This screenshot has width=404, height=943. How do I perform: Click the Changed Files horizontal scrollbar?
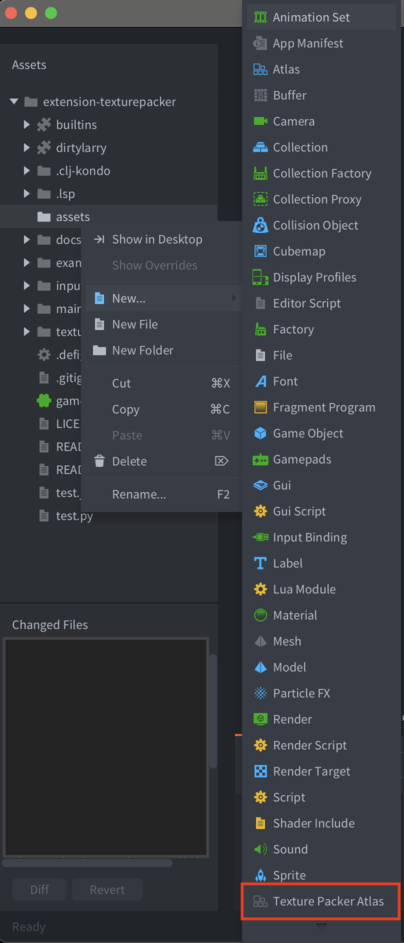(87, 862)
